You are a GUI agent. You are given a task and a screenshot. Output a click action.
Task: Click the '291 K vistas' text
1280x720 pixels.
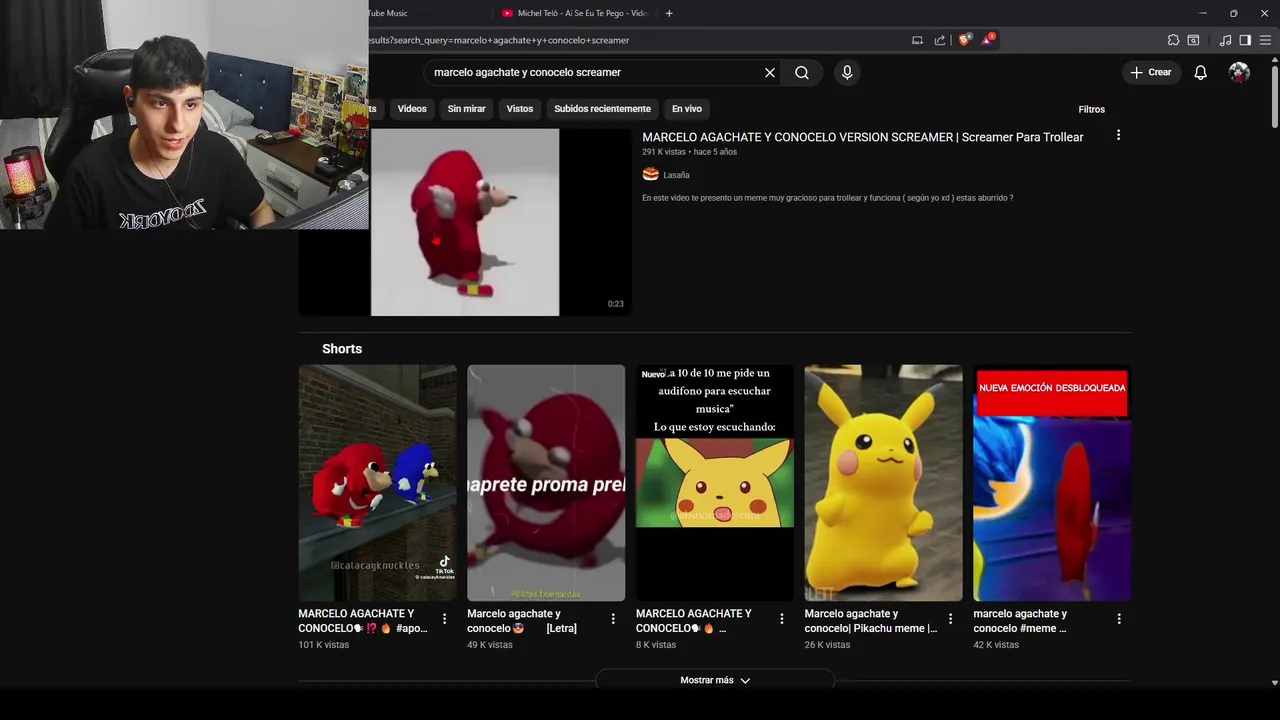pos(664,152)
